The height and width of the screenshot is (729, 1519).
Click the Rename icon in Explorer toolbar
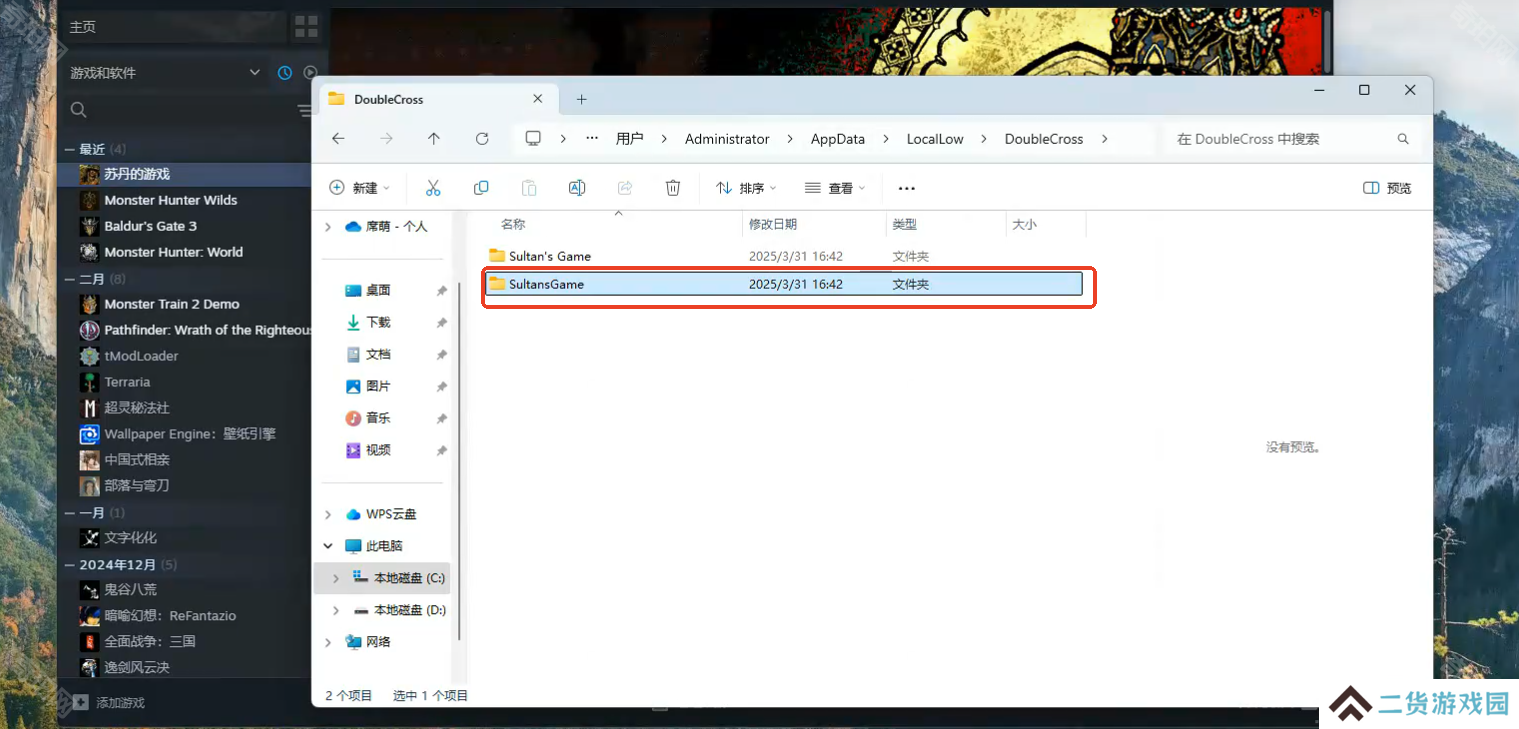pos(577,188)
